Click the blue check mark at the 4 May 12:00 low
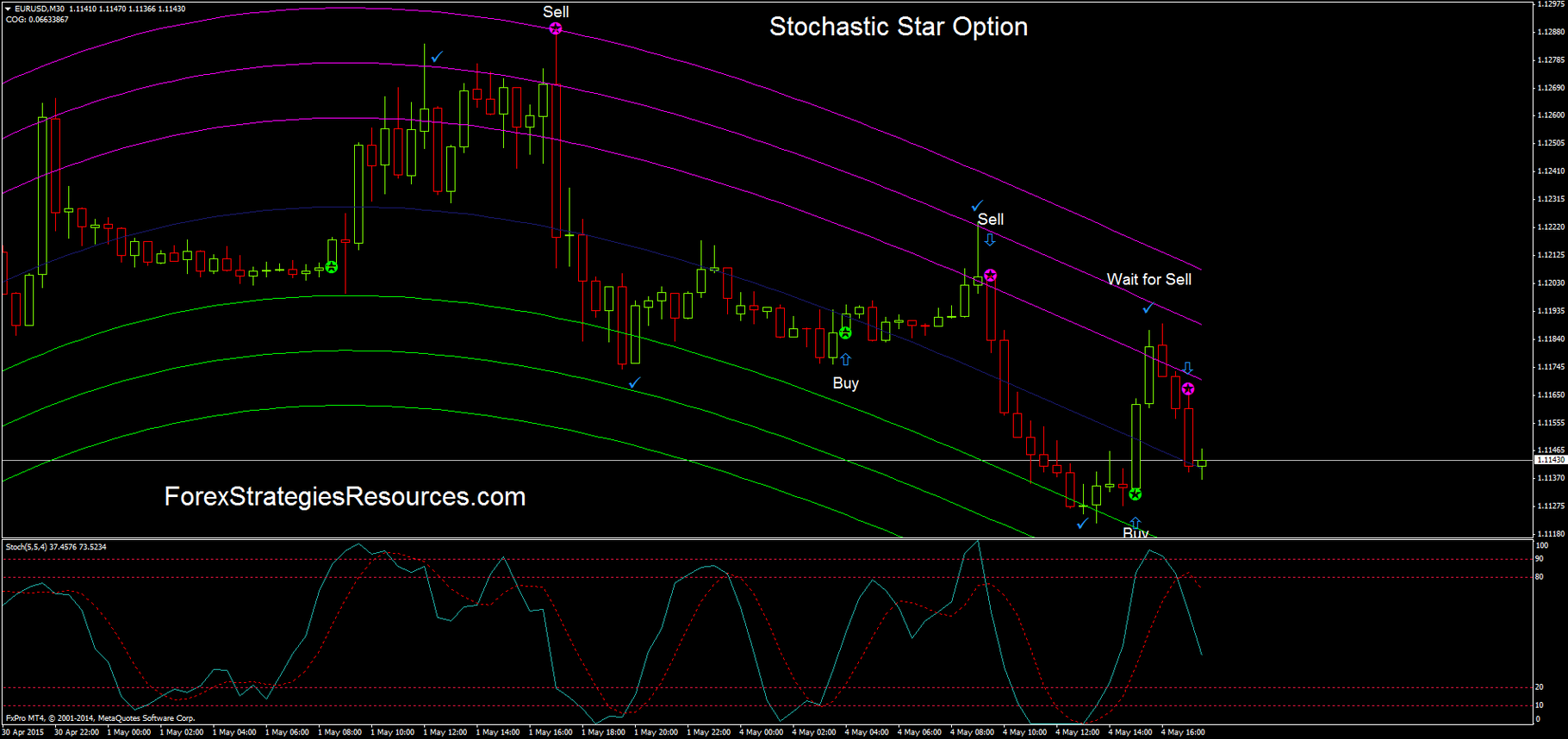The image size is (1568, 739). coord(1082,524)
